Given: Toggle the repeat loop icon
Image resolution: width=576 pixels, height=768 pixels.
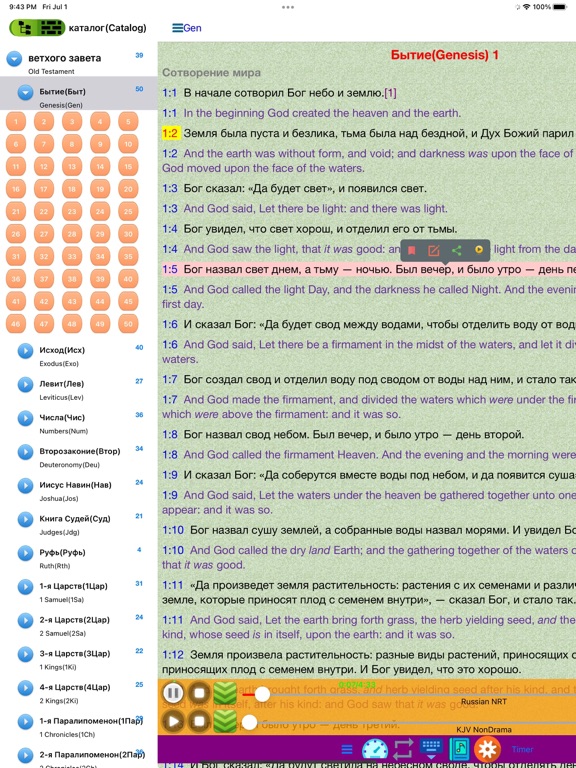Looking at the screenshot, I should (x=403, y=749).
